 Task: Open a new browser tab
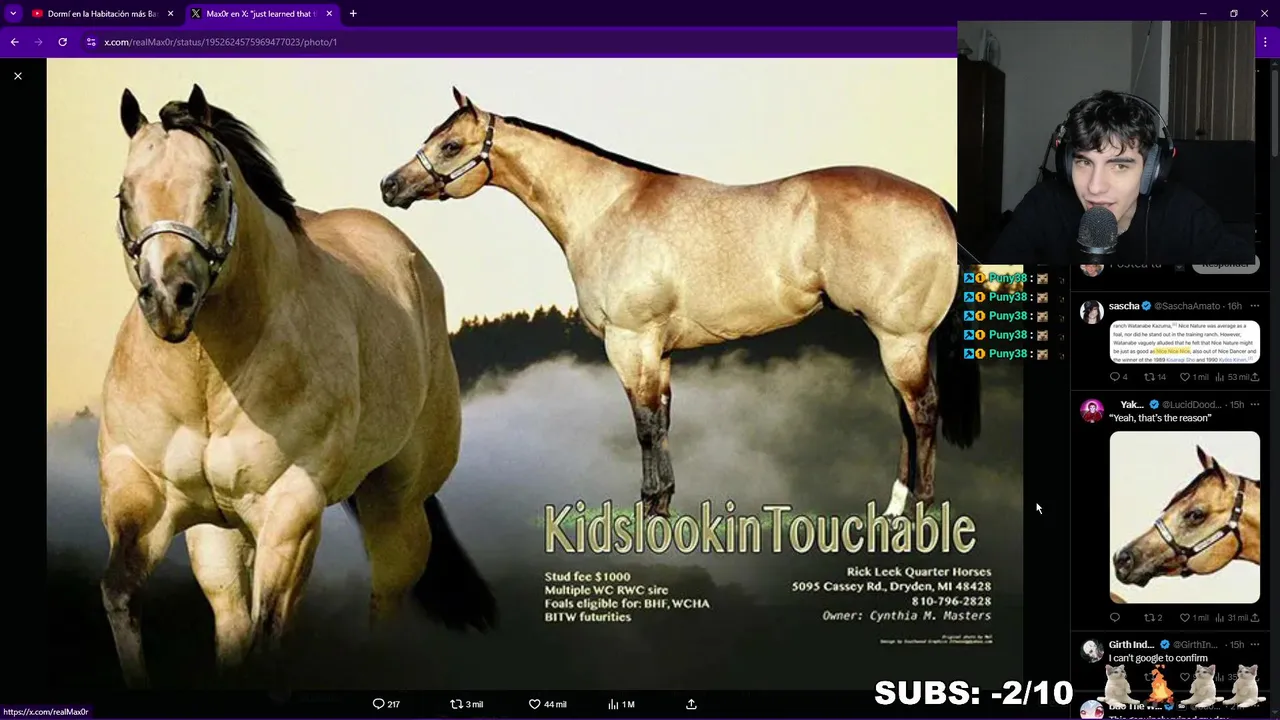tap(353, 14)
